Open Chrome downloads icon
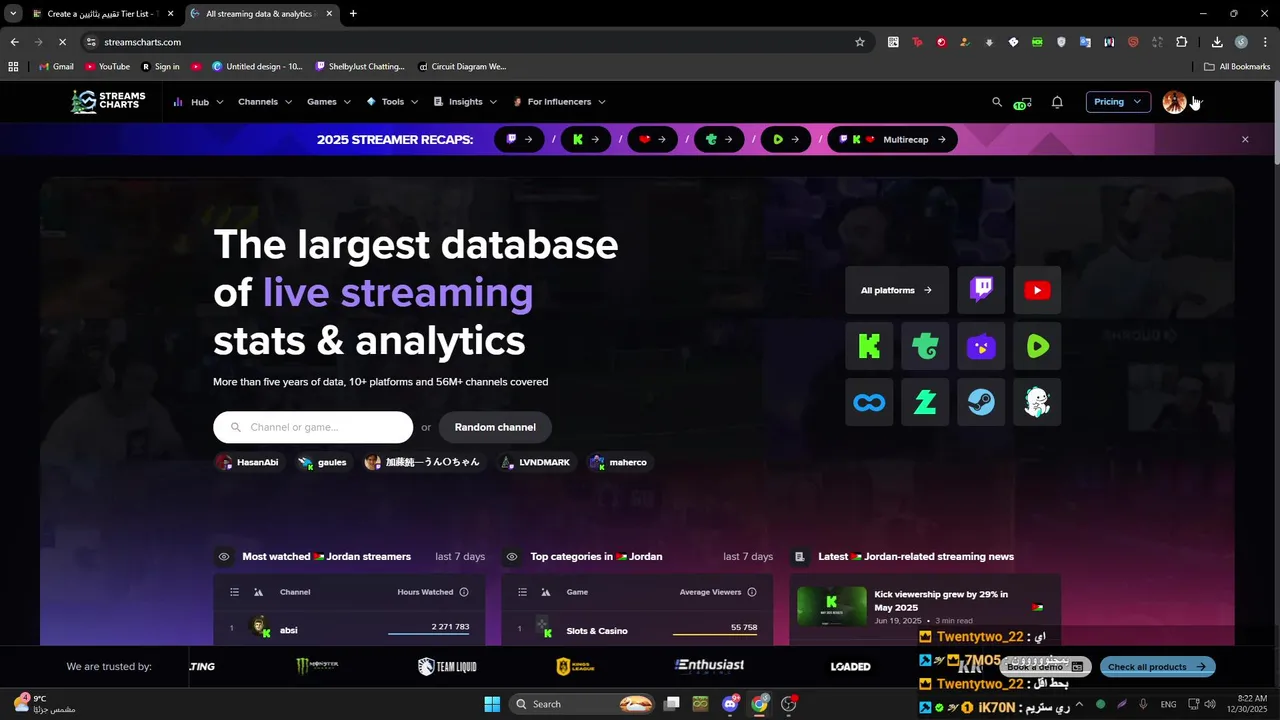The image size is (1280, 720). tap(1217, 42)
